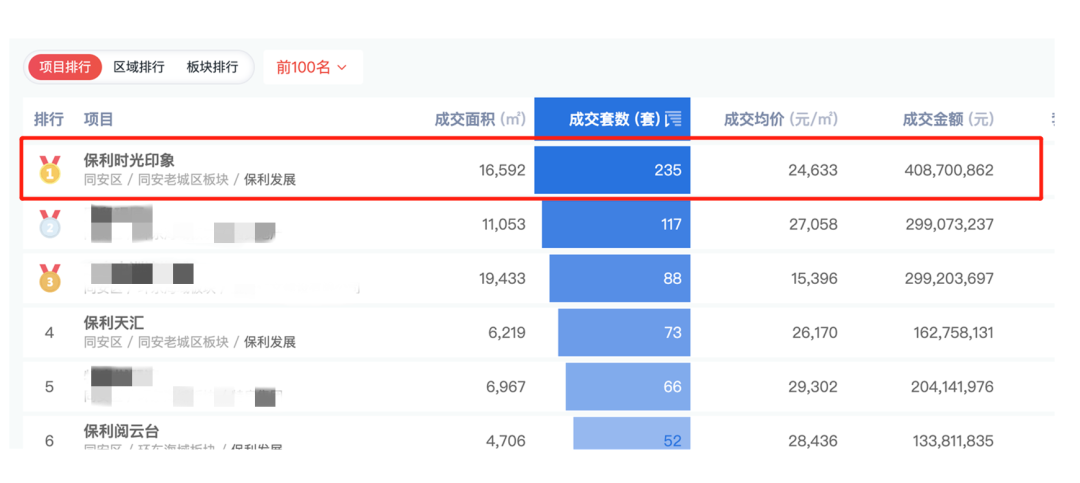
Task: Click rank number 5
Action: (49, 387)
